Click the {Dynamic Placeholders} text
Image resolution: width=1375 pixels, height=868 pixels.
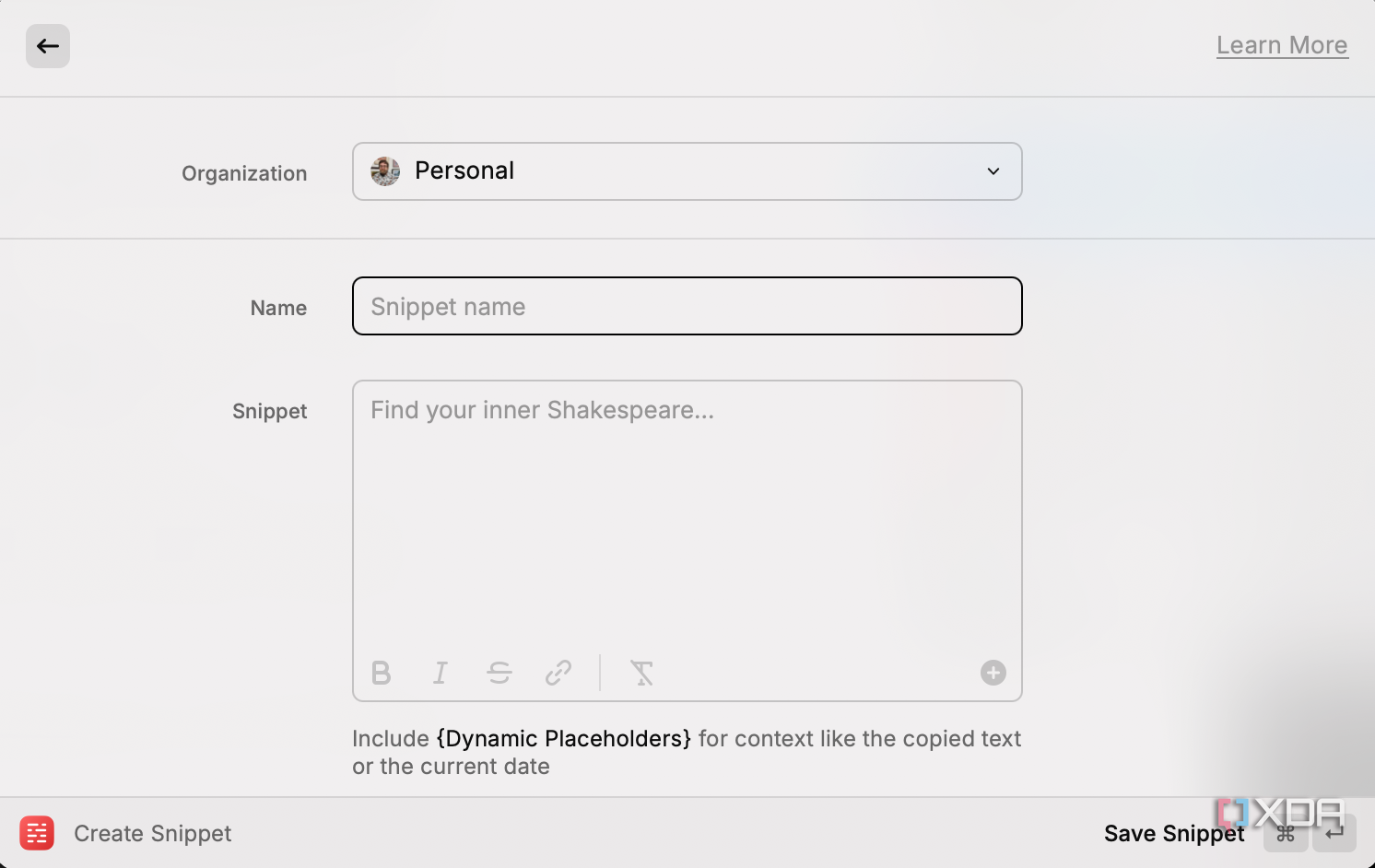564,739
